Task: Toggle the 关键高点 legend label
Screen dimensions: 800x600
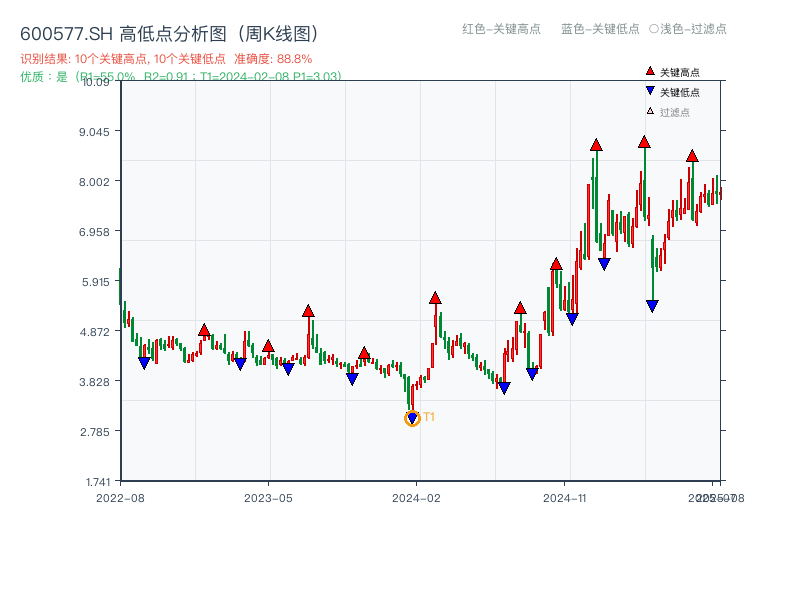Action: click(x=680, y=72)
